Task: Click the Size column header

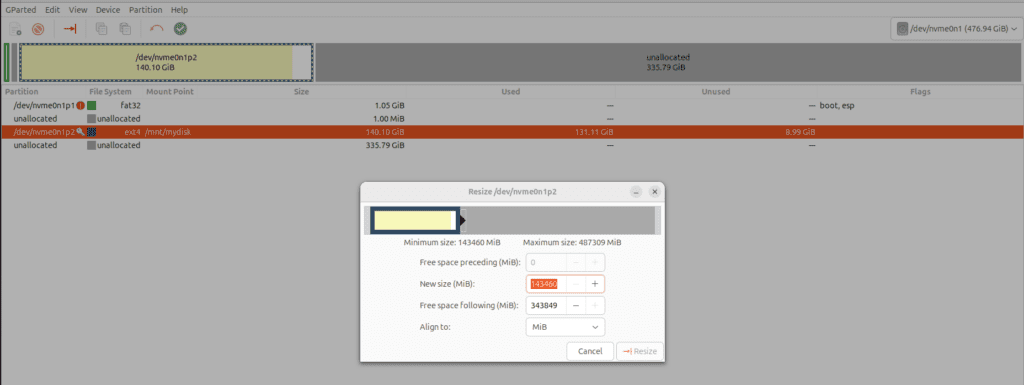Action: [301, 92]
